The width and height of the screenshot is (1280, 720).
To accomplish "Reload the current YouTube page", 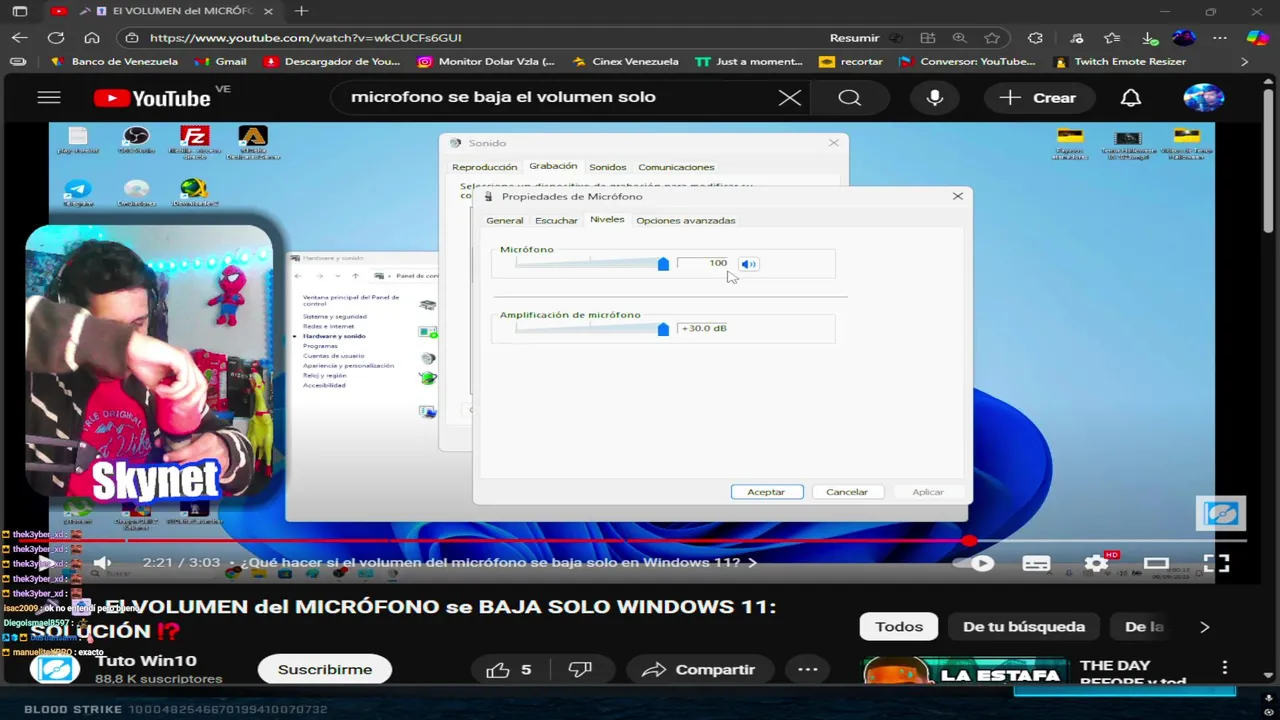I will click(56, 38).
